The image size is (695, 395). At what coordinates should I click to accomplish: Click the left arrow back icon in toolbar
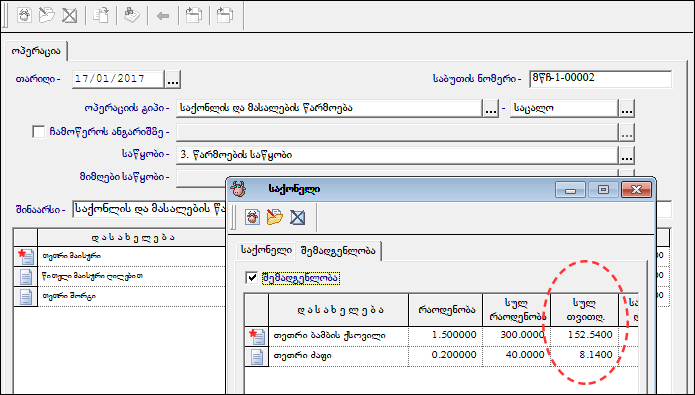(163, 16)
